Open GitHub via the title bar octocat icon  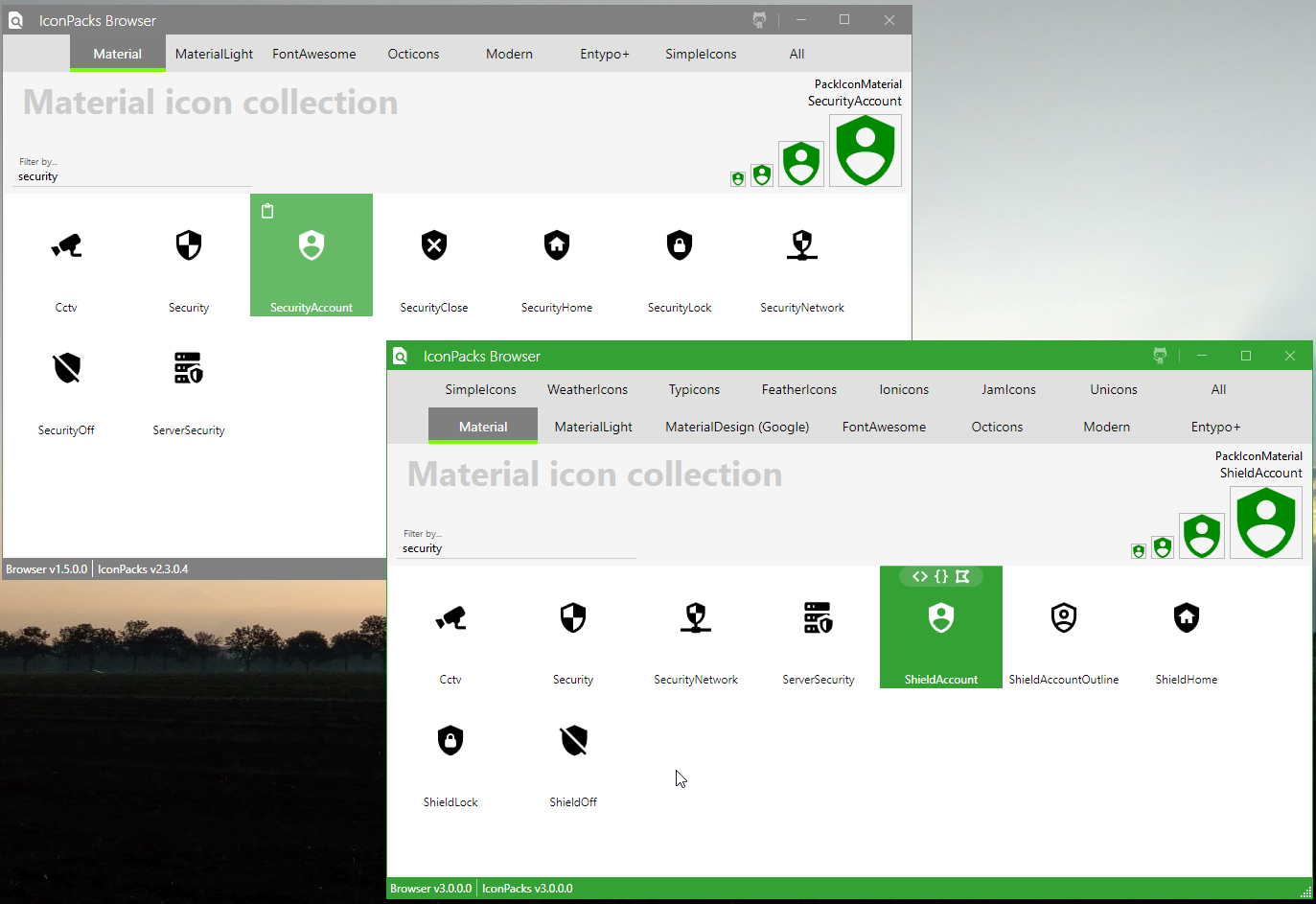[1160, 355]
